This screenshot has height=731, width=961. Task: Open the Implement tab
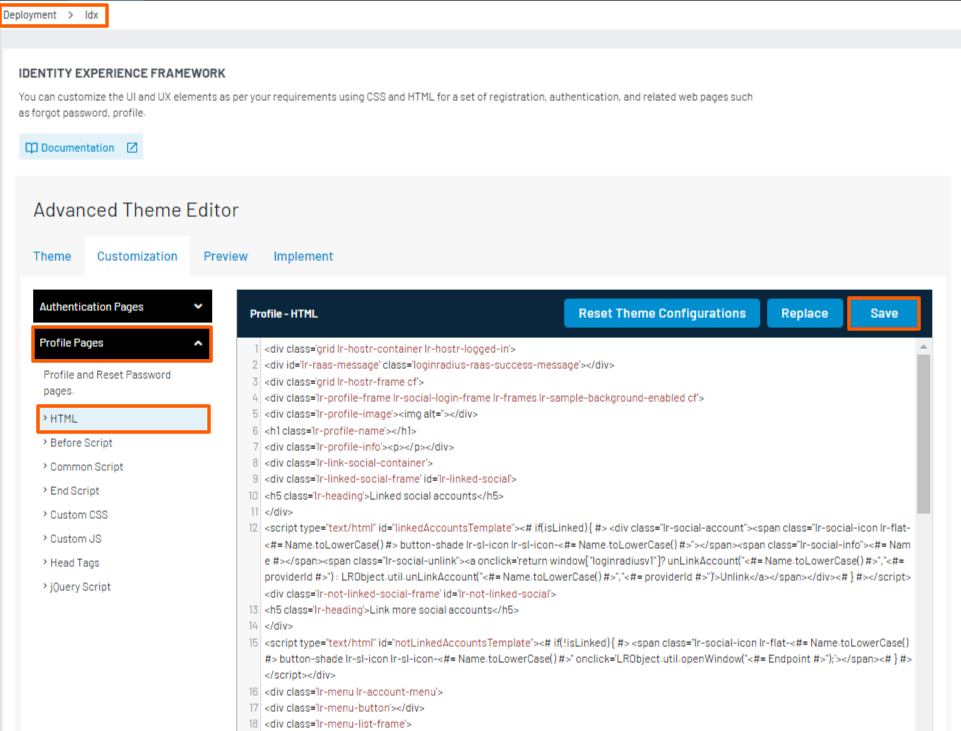303,256
